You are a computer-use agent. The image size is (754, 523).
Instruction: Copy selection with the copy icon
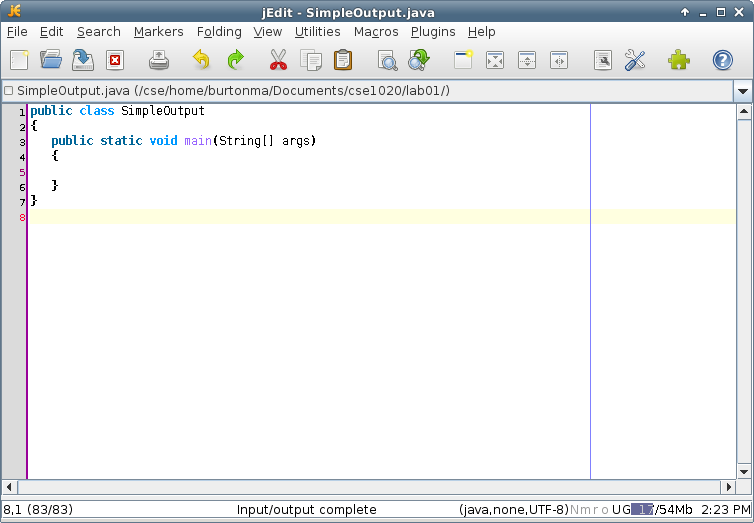coord(311,60)
